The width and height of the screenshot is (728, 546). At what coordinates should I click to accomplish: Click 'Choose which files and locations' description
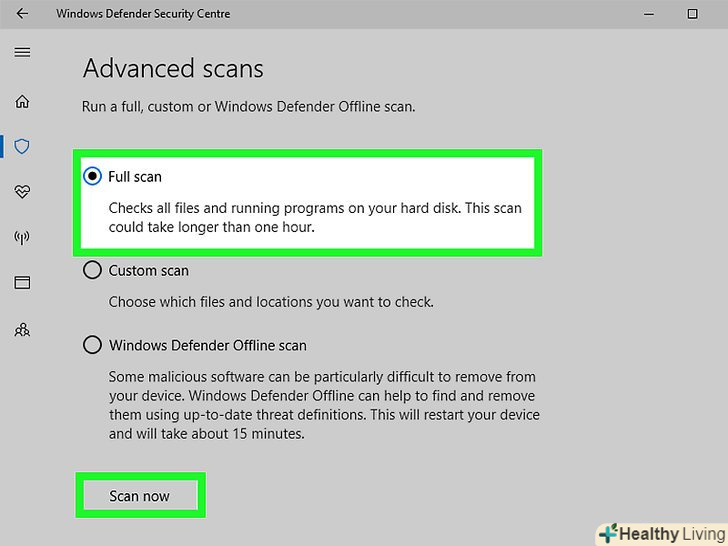pos(271,302)
